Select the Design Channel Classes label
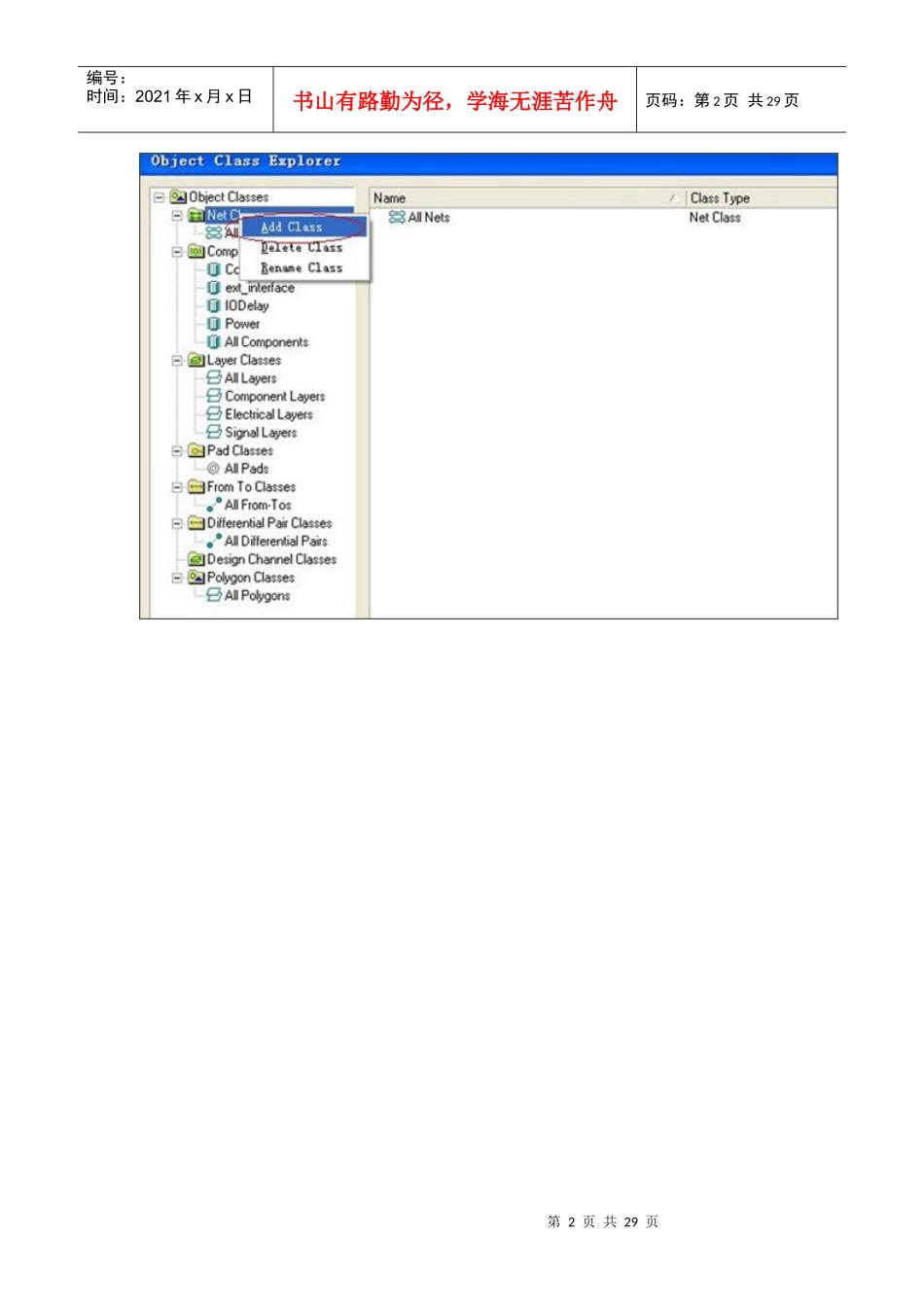Screen dimensions: 924x1307 click(271, 559)
